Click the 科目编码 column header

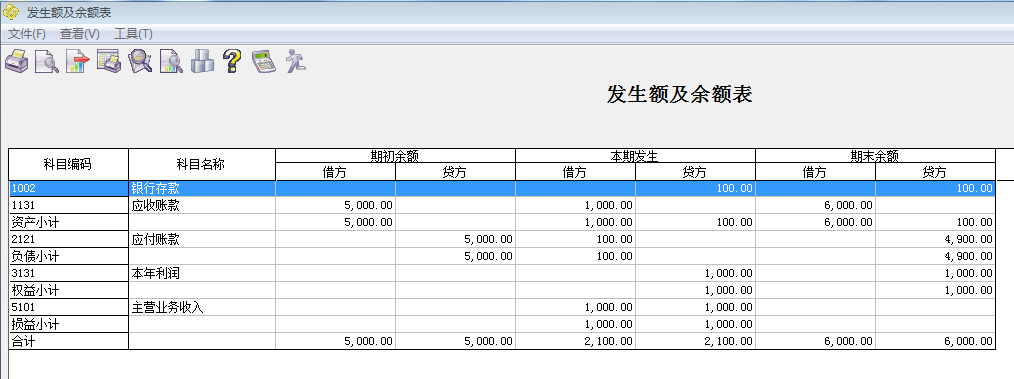(x=68, y=164)
